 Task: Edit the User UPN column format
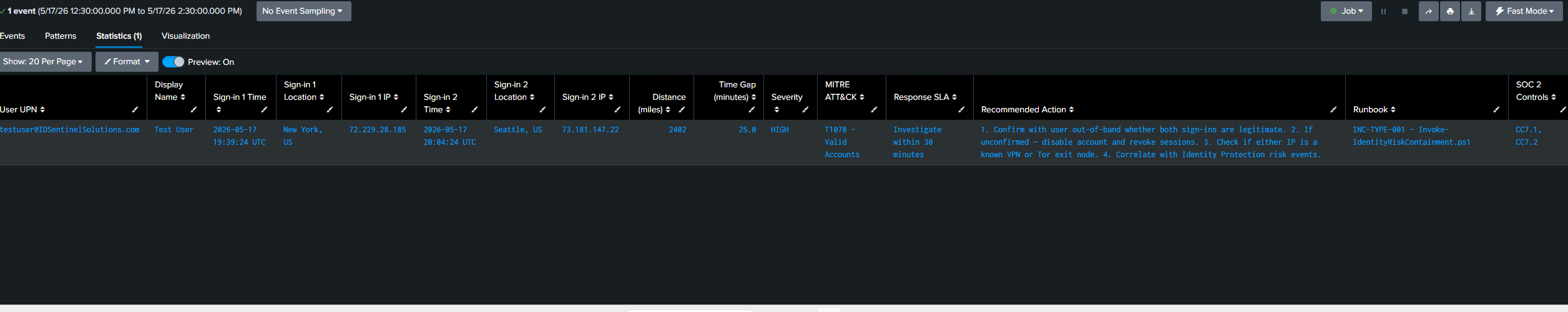[135, 110]
